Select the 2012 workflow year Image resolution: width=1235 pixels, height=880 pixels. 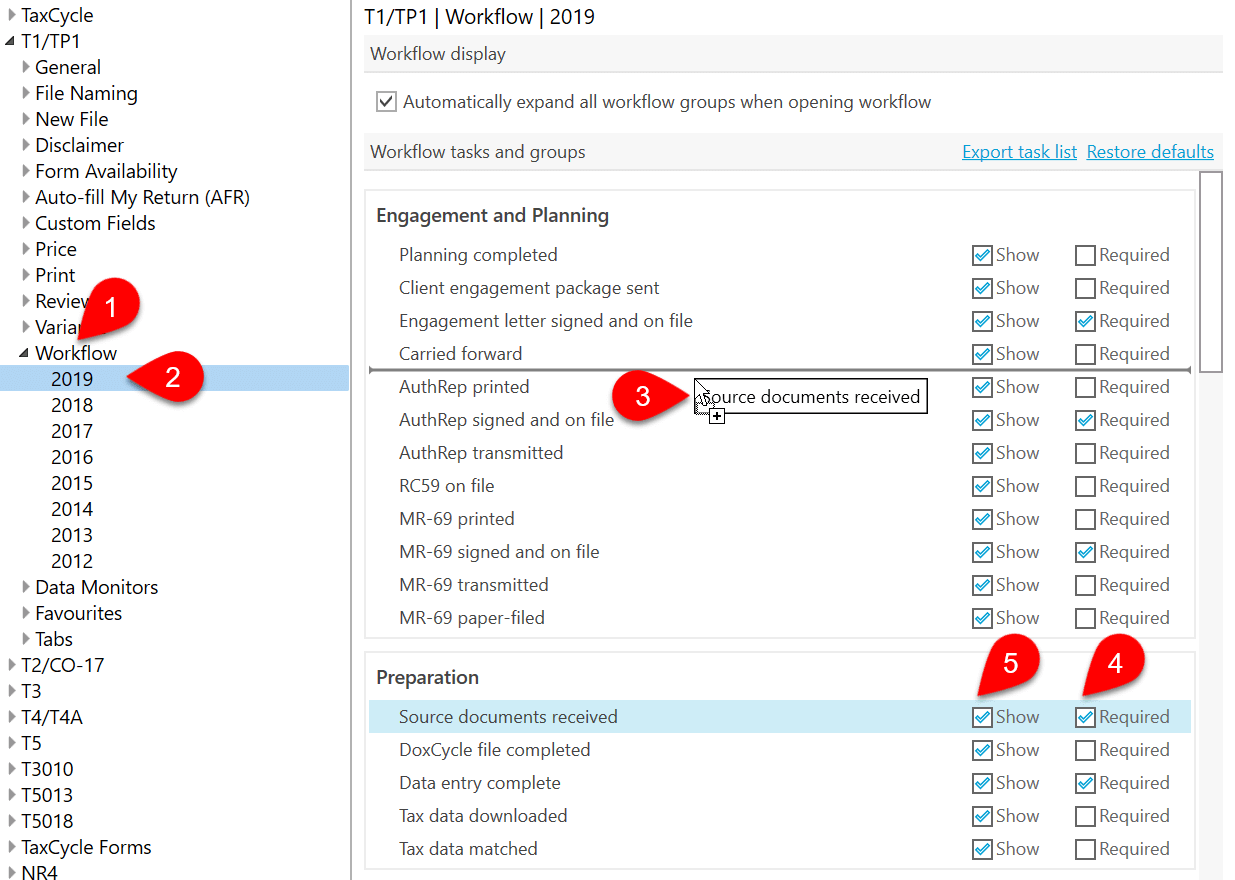tap(72, 561)
